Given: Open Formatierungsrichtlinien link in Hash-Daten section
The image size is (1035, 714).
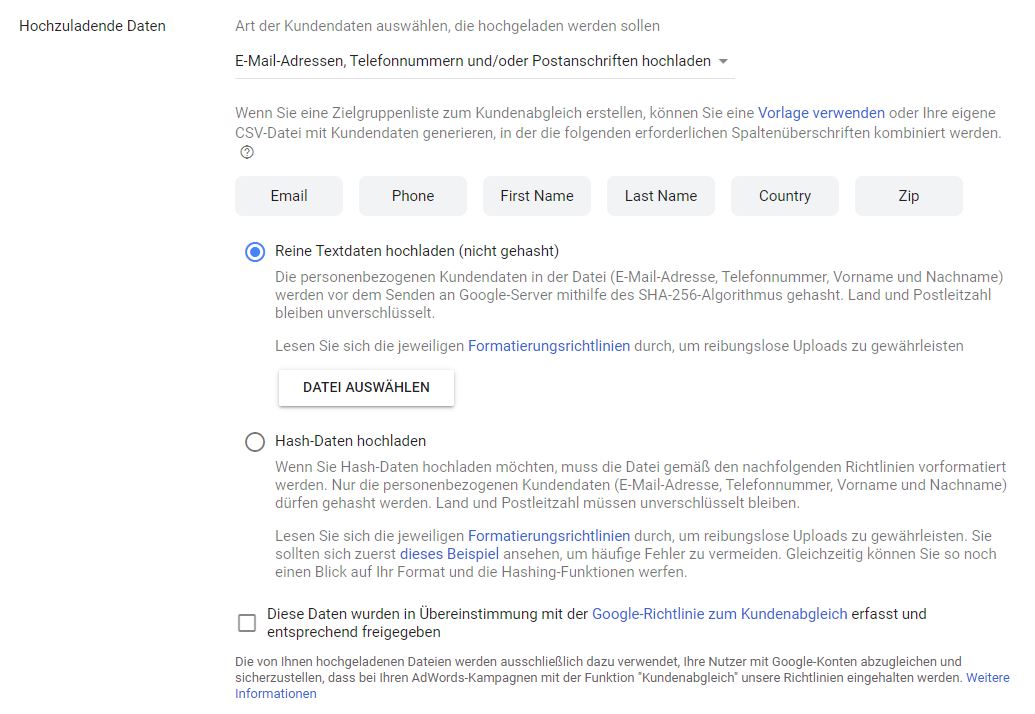Looking at the screenshot, I should click(x=549, y=536).
